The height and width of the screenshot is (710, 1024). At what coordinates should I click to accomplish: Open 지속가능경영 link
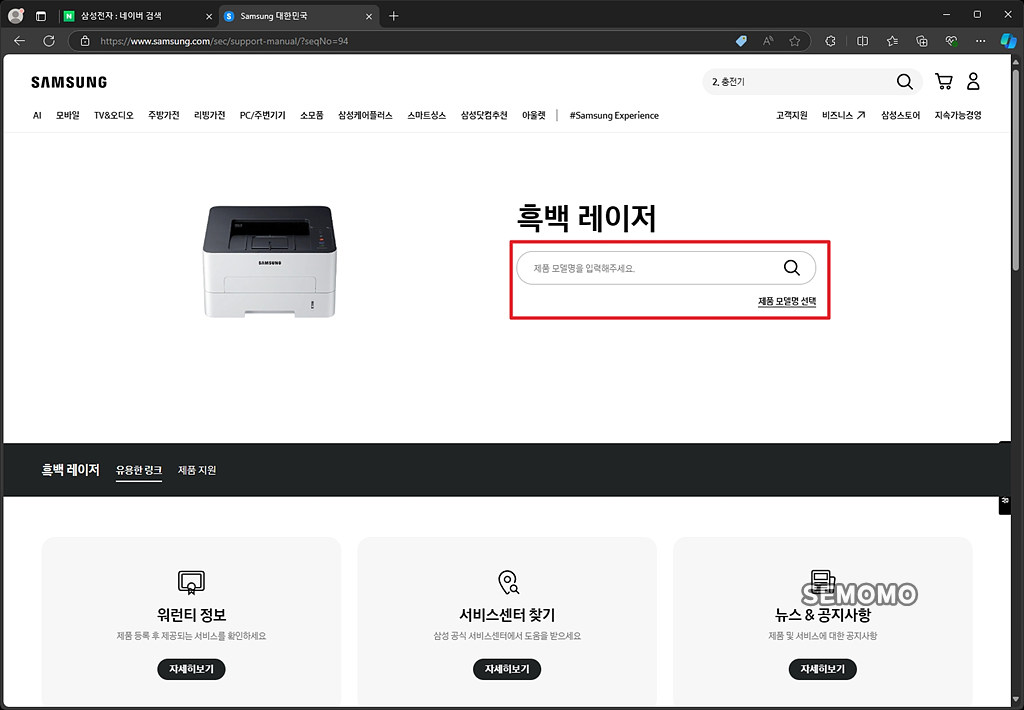[x=958, y=116]
